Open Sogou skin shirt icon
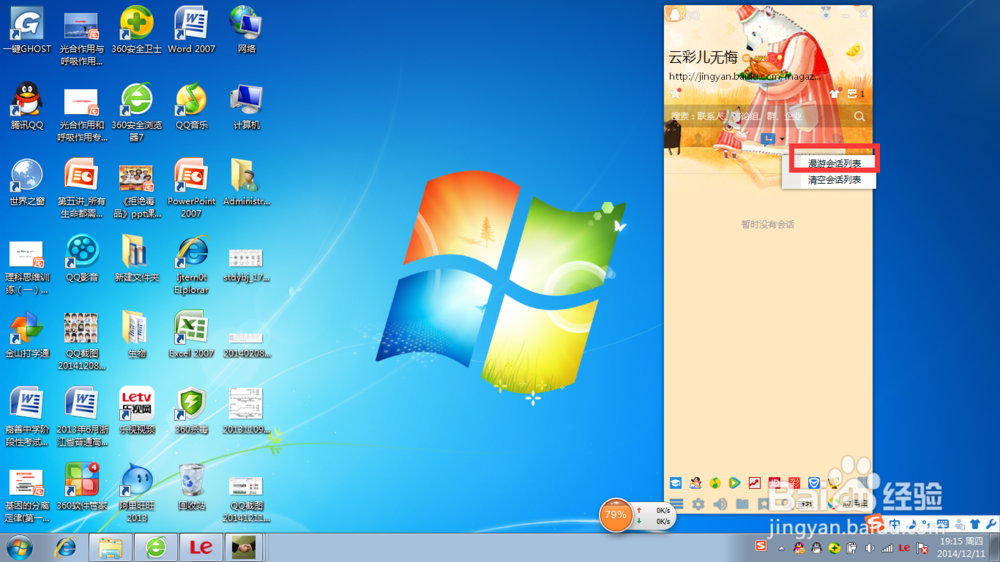The width and height of the screenshot is (1000, 562). 974,524
